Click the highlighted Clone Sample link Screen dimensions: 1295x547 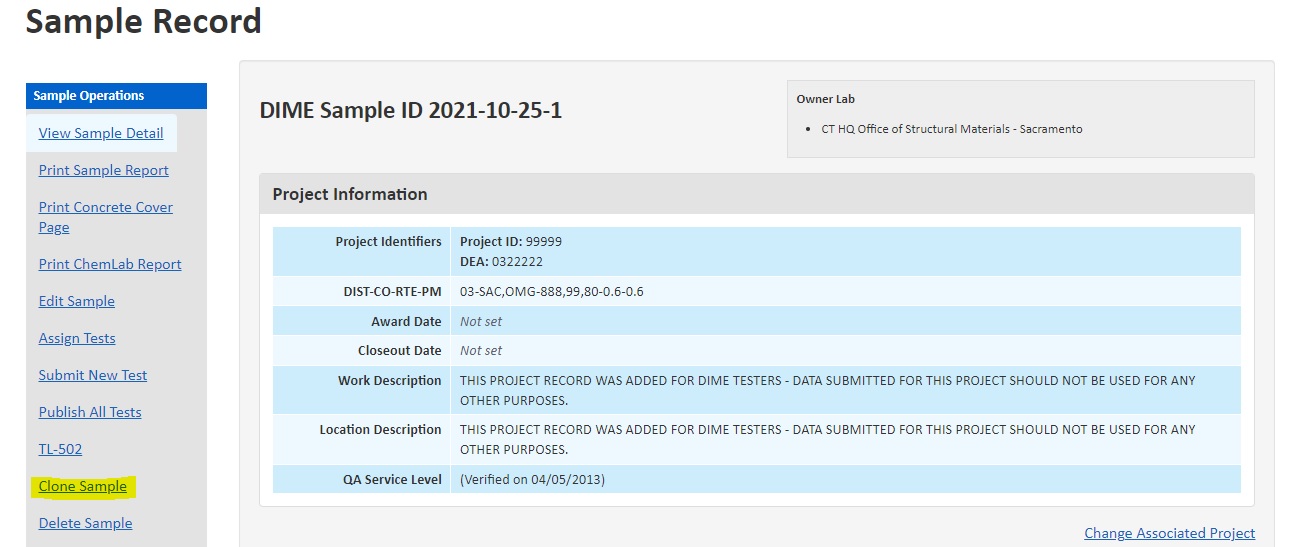pyautogui.click(x=82, y=486)
